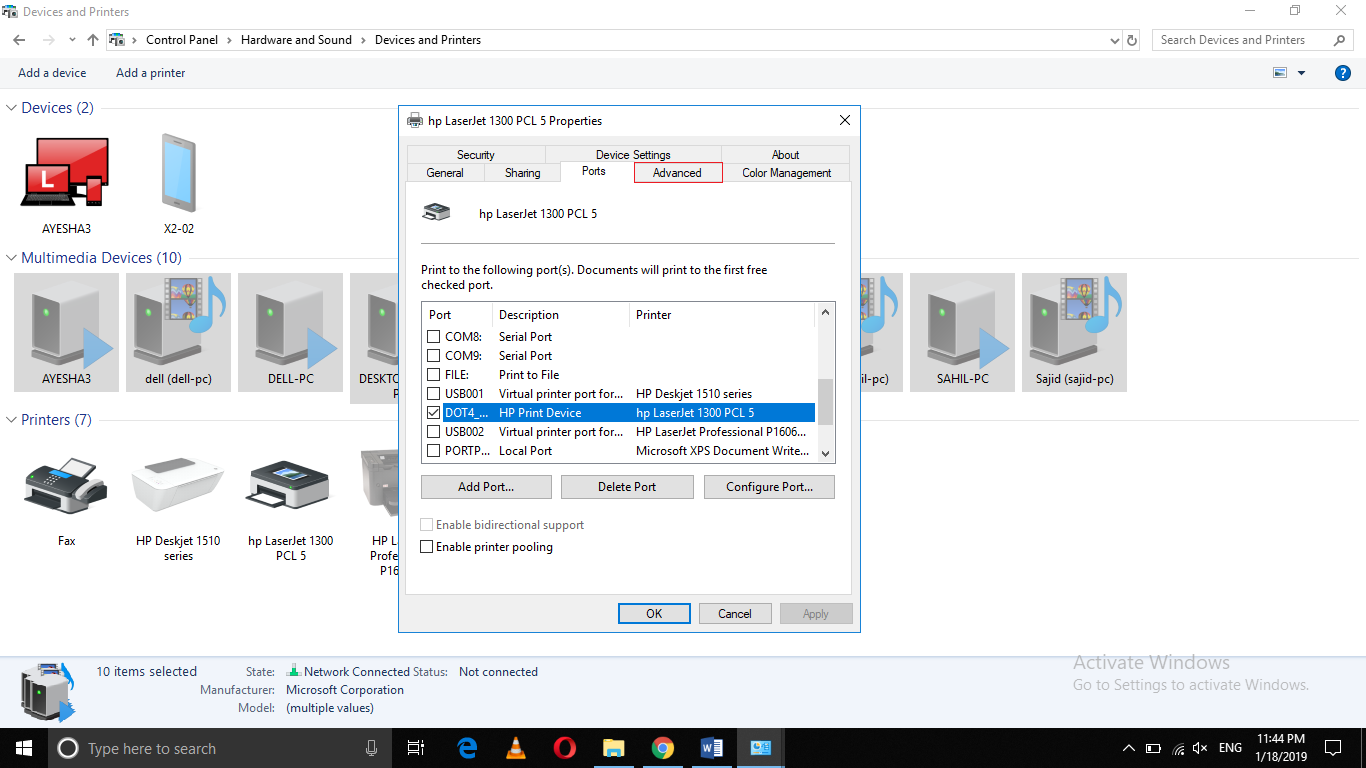Switch to the Advanced tab

[677, 172]
